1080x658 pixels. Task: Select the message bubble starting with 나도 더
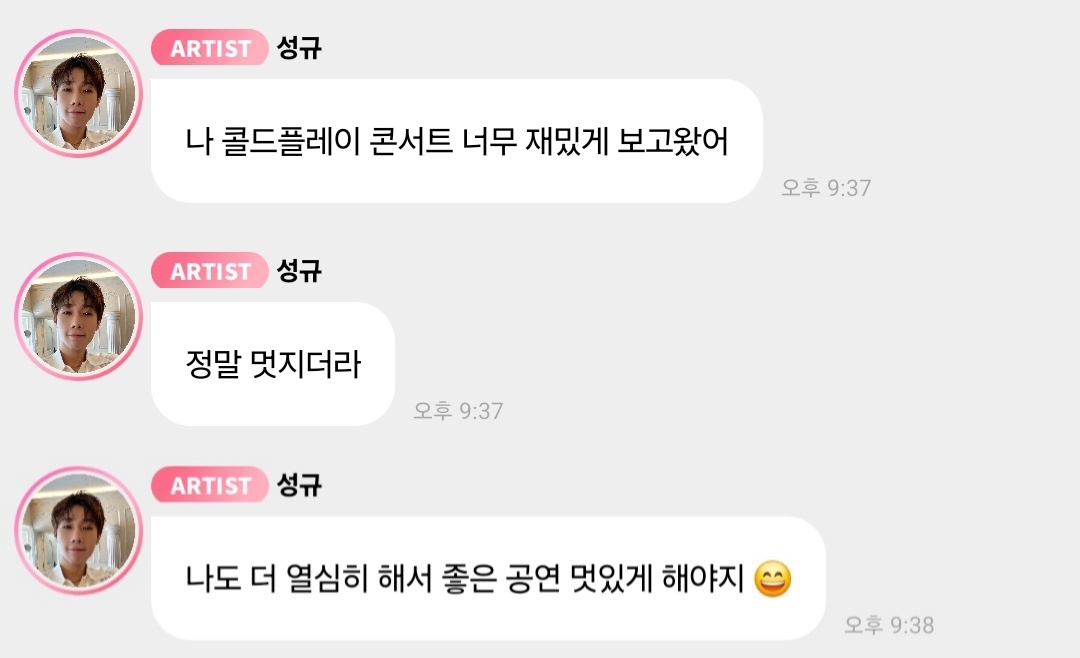point(488,578)
